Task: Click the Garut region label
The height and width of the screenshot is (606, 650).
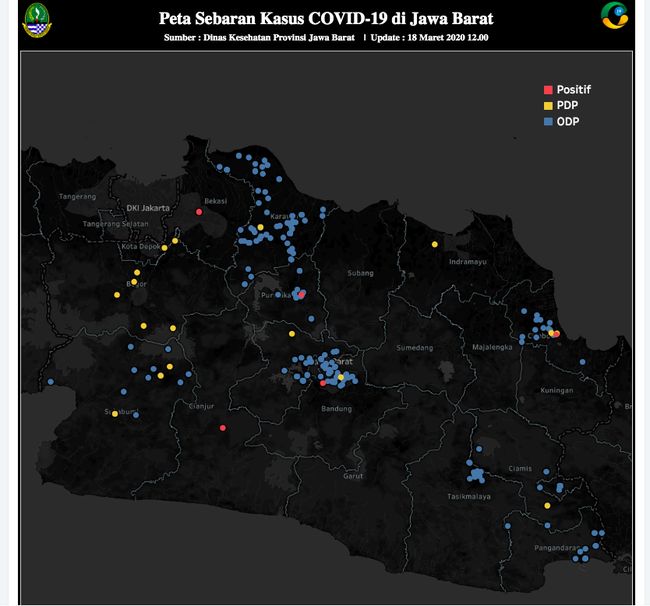Action: (x=352, y=476)
